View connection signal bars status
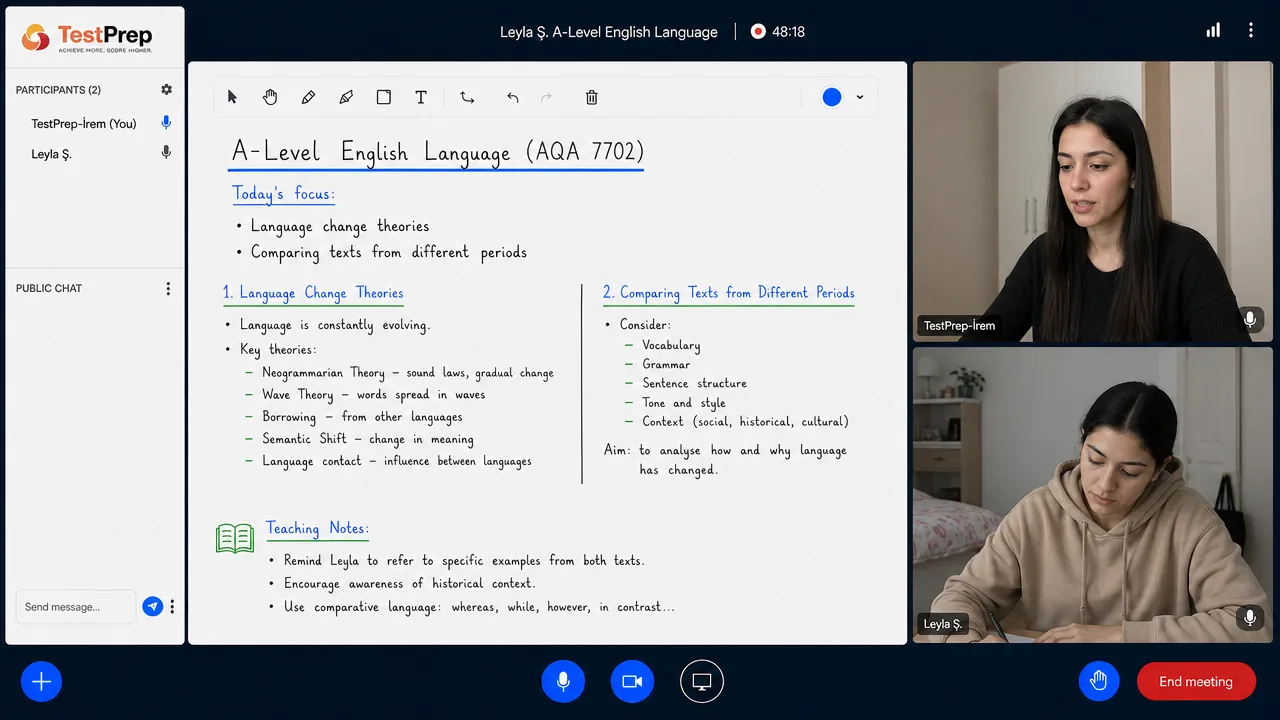The image size is (1280, 720). (1213, 31)
